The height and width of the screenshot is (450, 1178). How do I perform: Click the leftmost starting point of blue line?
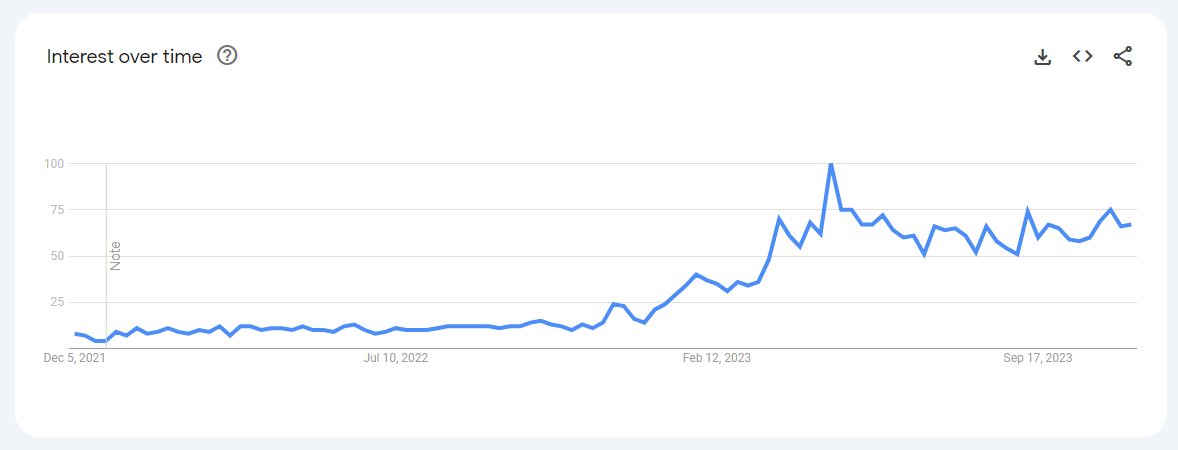(75, 334)
